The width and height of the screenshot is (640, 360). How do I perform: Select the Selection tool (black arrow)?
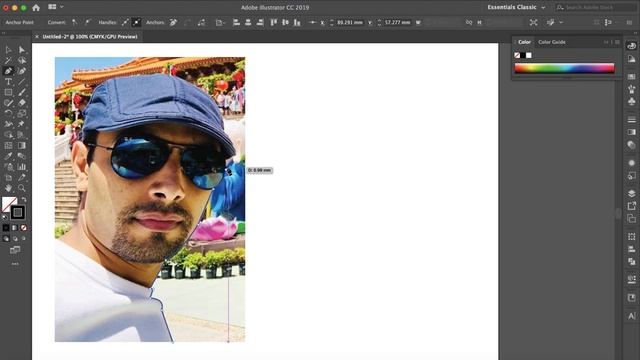[x=8, y=50]
